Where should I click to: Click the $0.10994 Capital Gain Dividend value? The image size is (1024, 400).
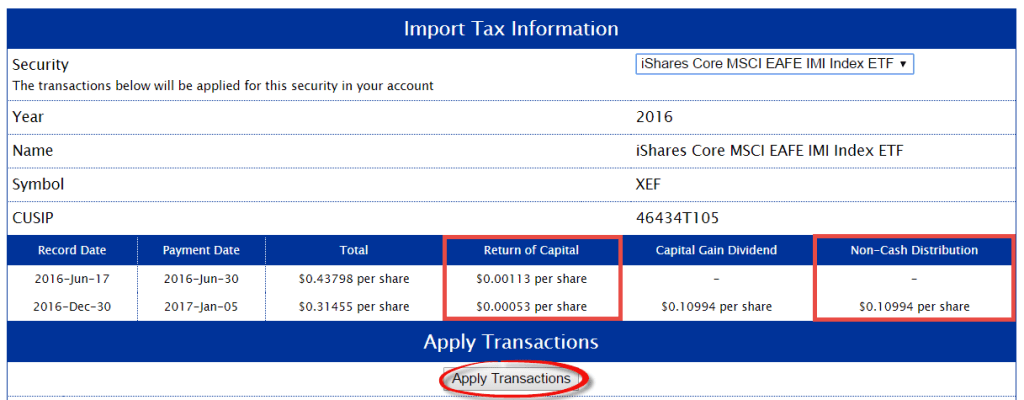[x=717, y=306]
